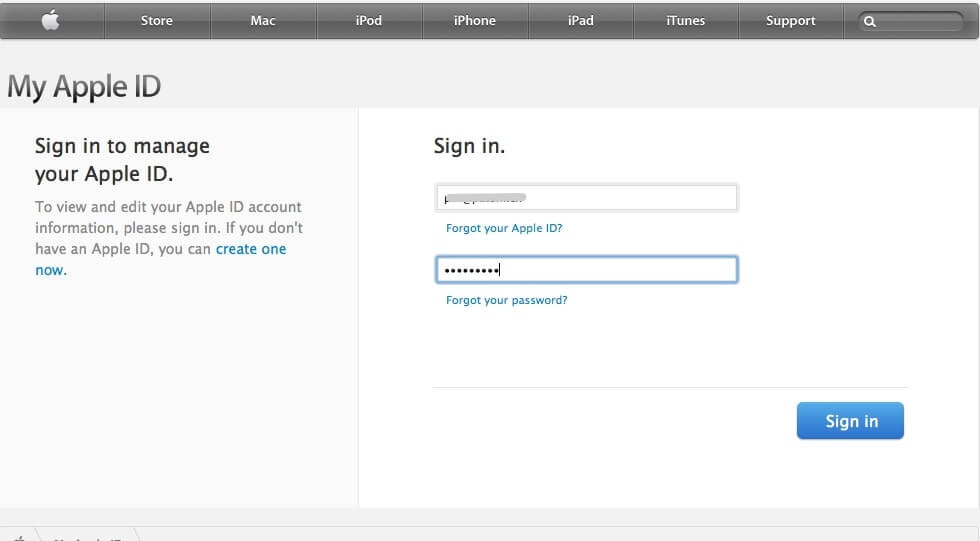Click the Sign in. form heading

click(x=469, y=146)
